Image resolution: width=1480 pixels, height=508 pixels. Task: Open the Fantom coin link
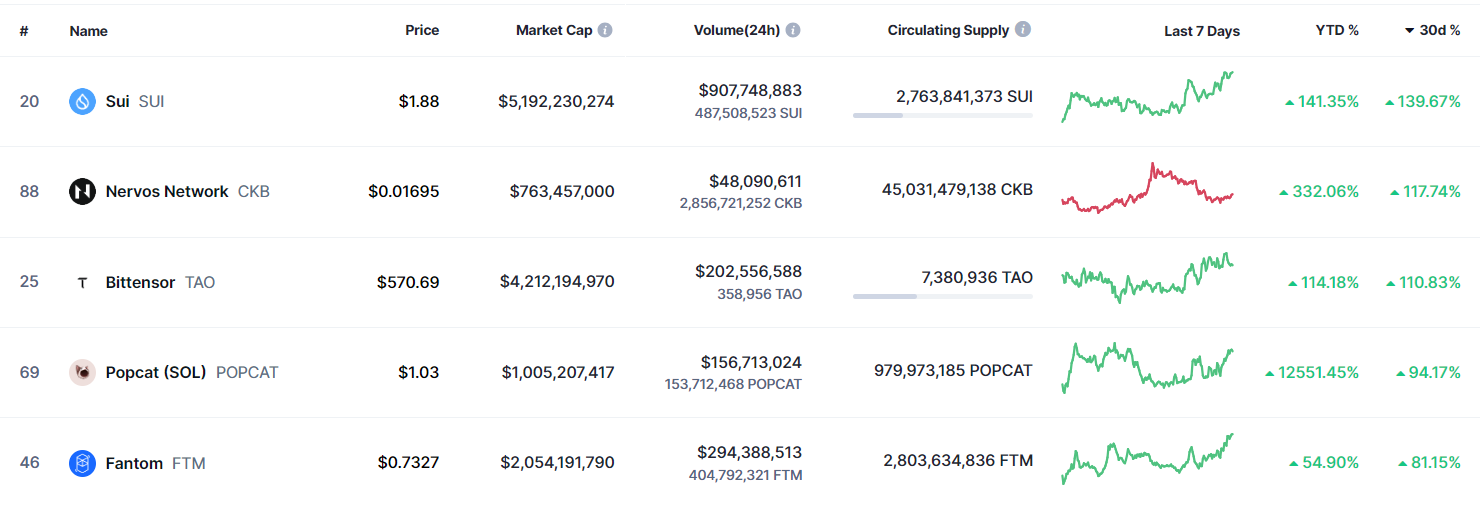[x=155, y=463]
